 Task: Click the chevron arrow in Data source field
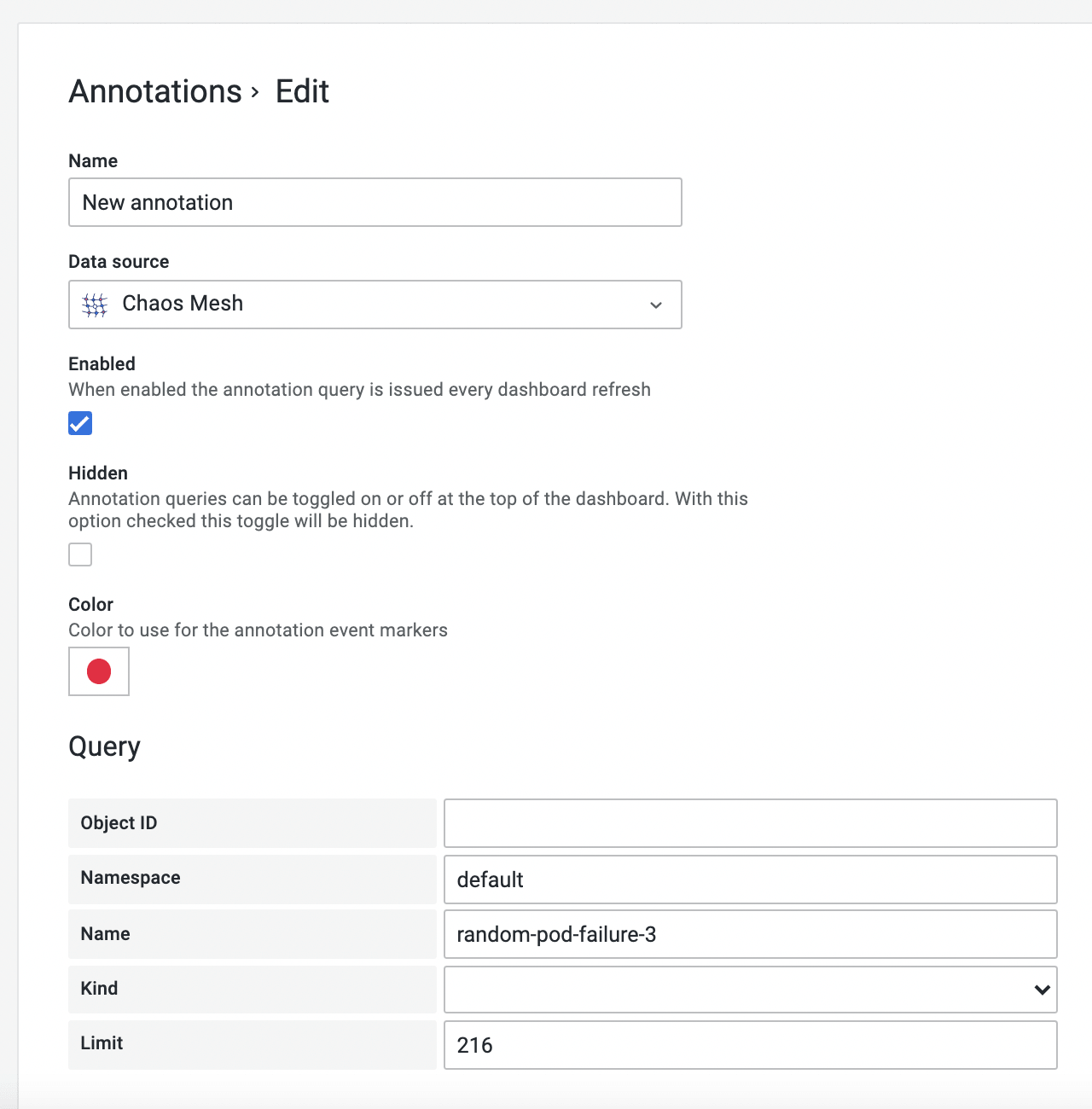coord(655,305)
